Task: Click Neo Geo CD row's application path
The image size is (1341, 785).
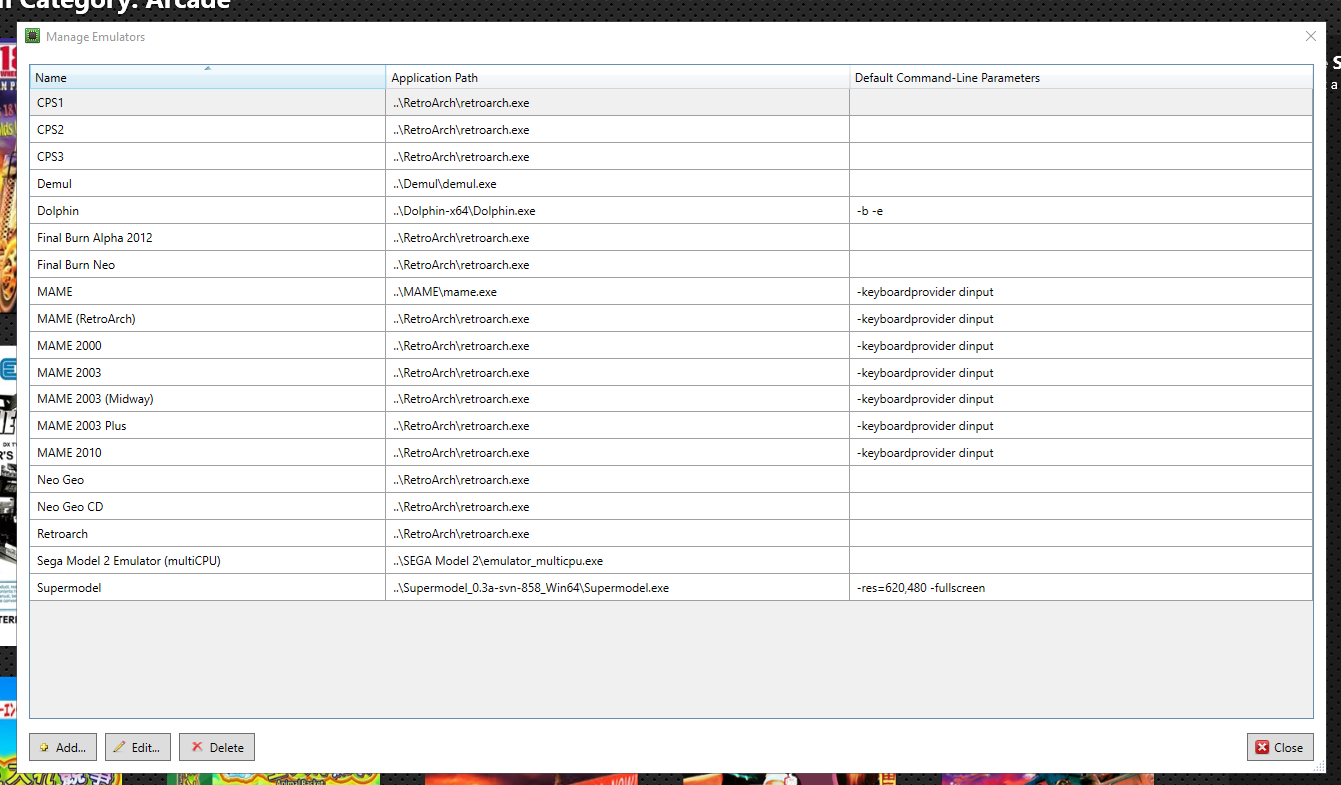Action: (618, 506)
